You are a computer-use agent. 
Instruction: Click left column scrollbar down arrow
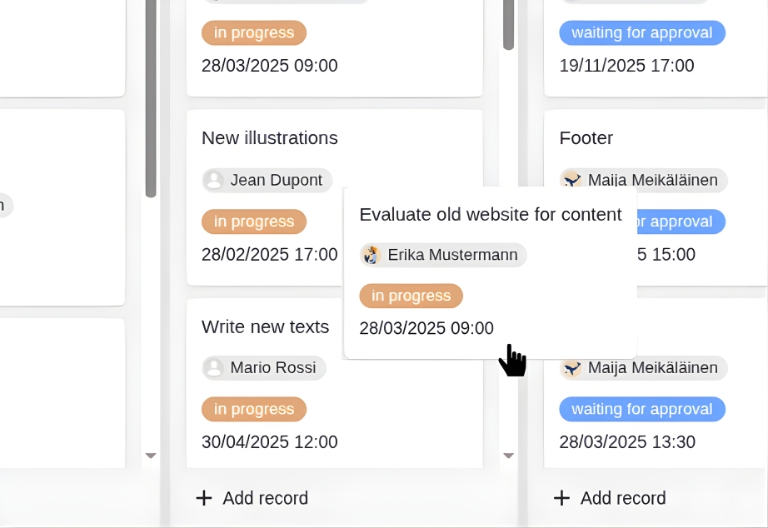tap(151, 456)
